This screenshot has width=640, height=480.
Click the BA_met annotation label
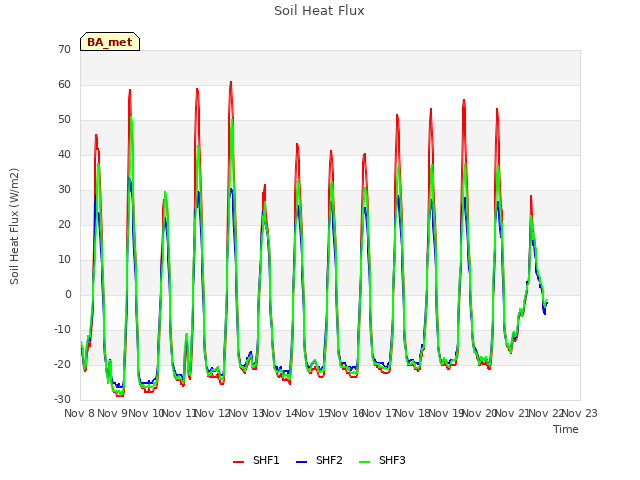tap(110, 42)
